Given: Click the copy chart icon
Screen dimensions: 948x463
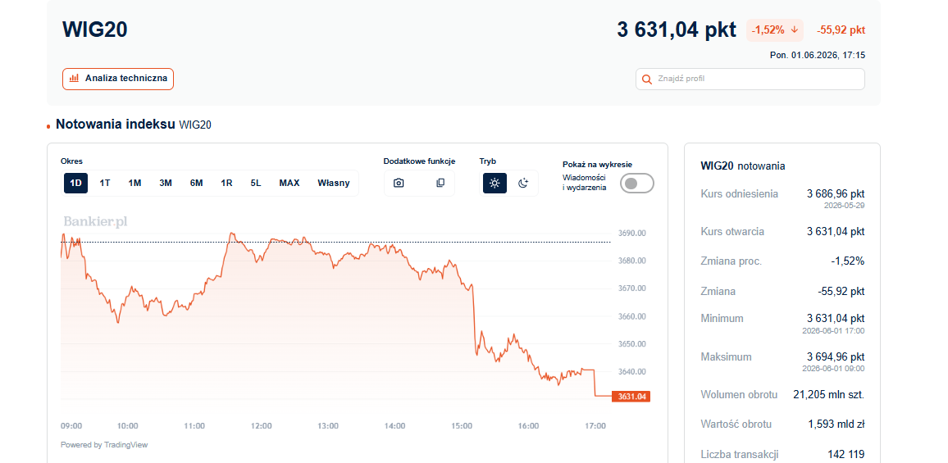Looking at the screenshot, I should pyautogui.click(x=440, y=183).
